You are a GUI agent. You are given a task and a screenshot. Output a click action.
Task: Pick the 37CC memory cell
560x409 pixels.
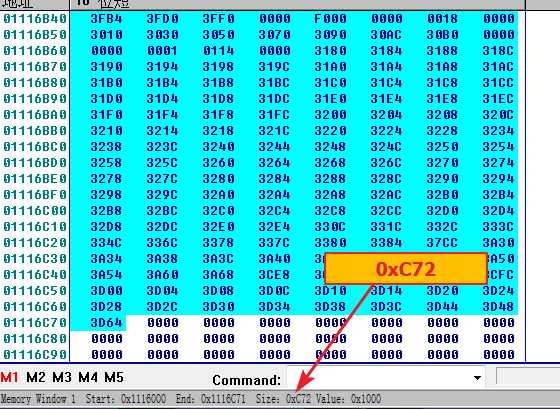click(x=442, y=243)
